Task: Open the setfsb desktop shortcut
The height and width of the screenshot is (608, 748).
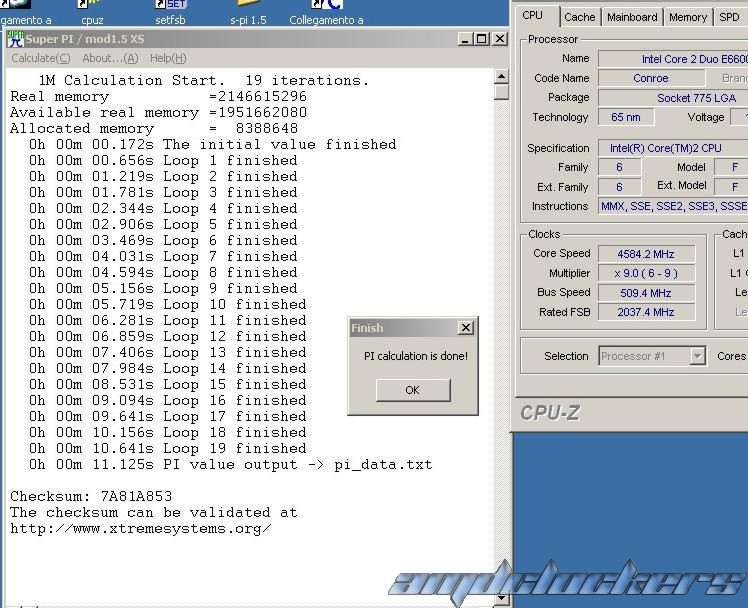Action: pyautogui.click(x=170, y=12)
